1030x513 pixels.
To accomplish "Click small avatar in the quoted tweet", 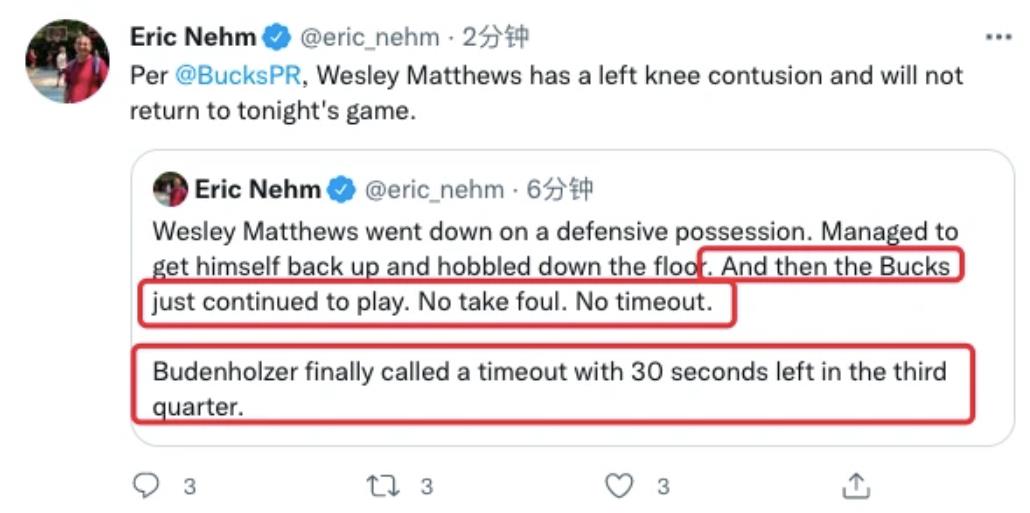I will point(170,189).
